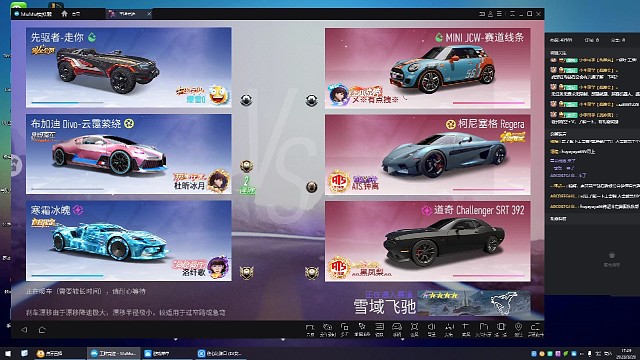Click player avatar 杜昕冰月

[218, 181]
